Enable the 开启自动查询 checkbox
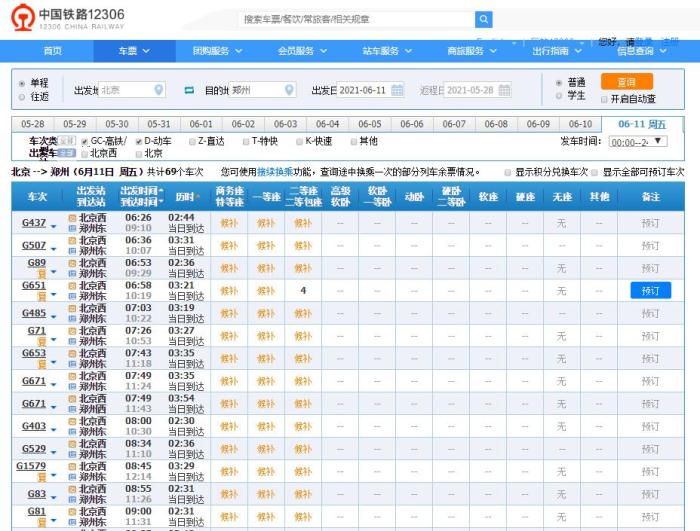This screenshot has height=531, width=700. [x=603, y=99]
